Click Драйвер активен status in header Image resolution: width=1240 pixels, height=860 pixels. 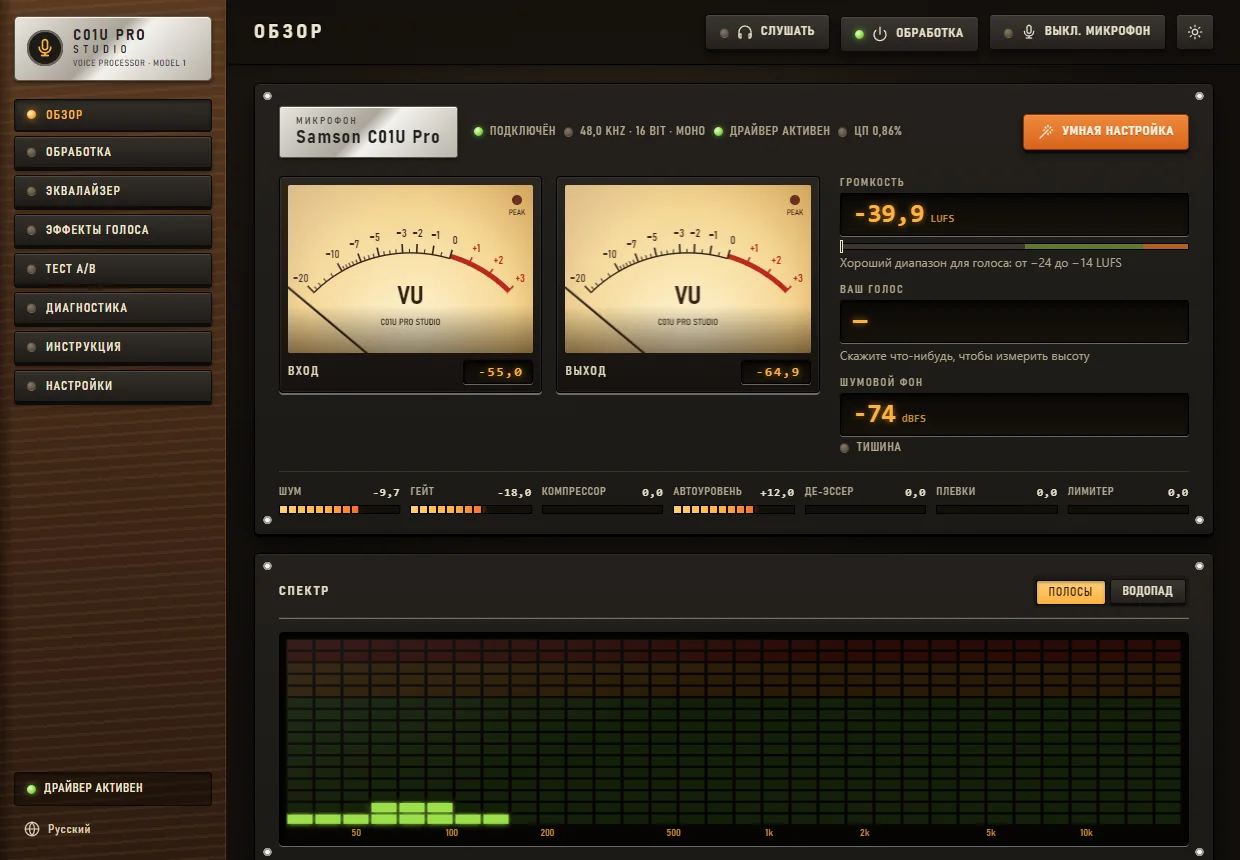point(771,131)
